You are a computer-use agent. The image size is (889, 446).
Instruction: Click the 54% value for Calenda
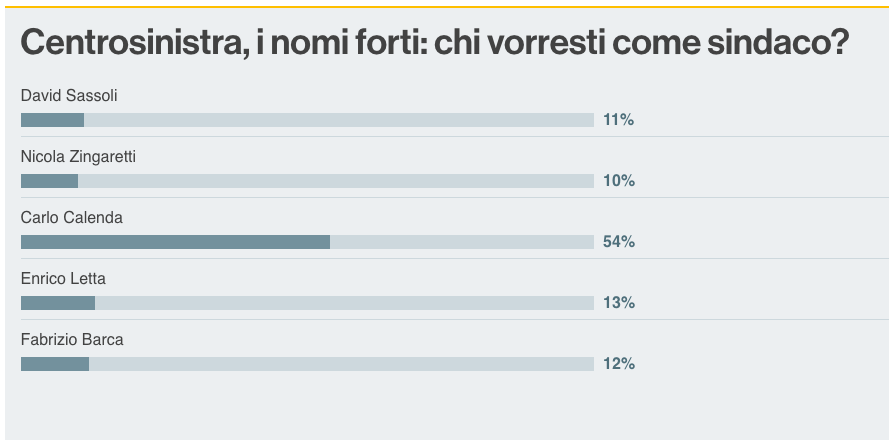[619, 242]
